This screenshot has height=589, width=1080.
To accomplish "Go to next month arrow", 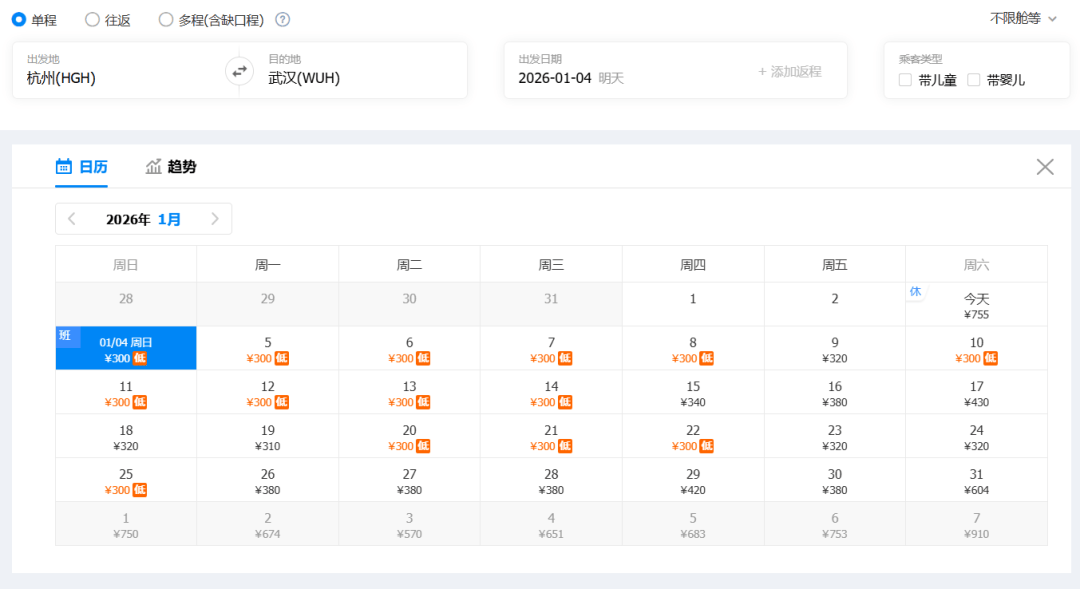I will (215, 219).
